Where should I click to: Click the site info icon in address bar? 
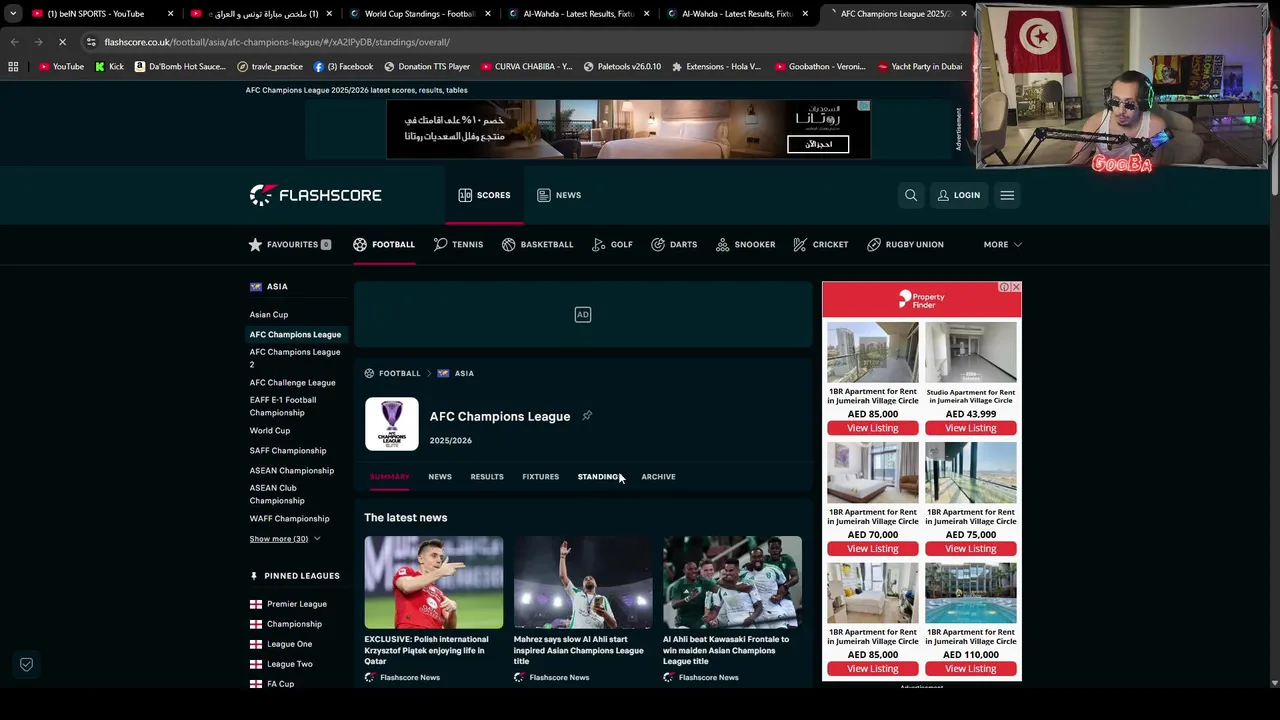coord(91,42)
